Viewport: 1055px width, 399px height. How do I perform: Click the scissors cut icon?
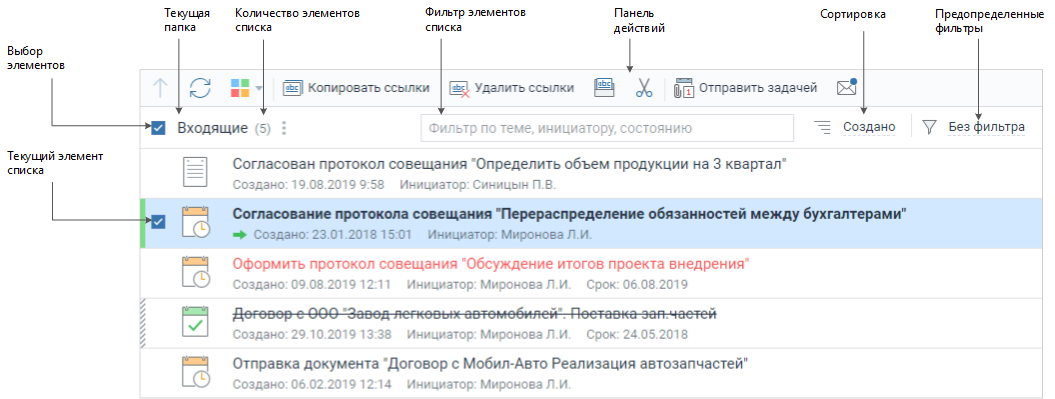click(x=644, y=87)
